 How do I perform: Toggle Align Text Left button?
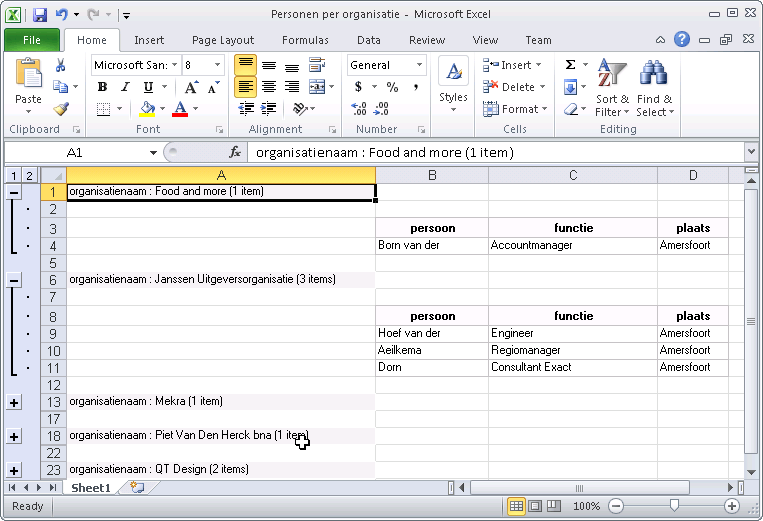(x=246, y=87)
